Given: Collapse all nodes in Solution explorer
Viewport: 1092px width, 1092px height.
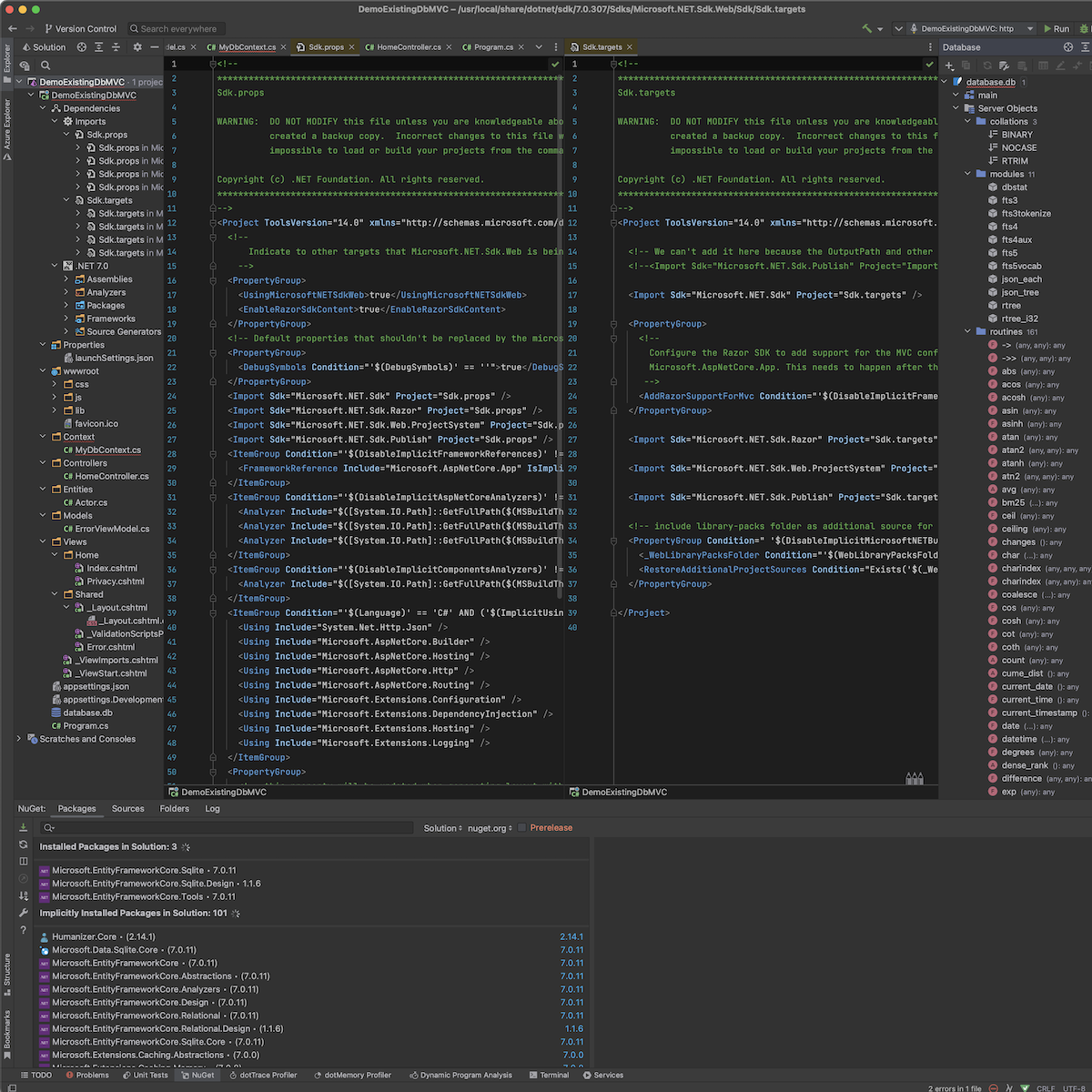Looking at the screenshot, I should click(116, 46).
